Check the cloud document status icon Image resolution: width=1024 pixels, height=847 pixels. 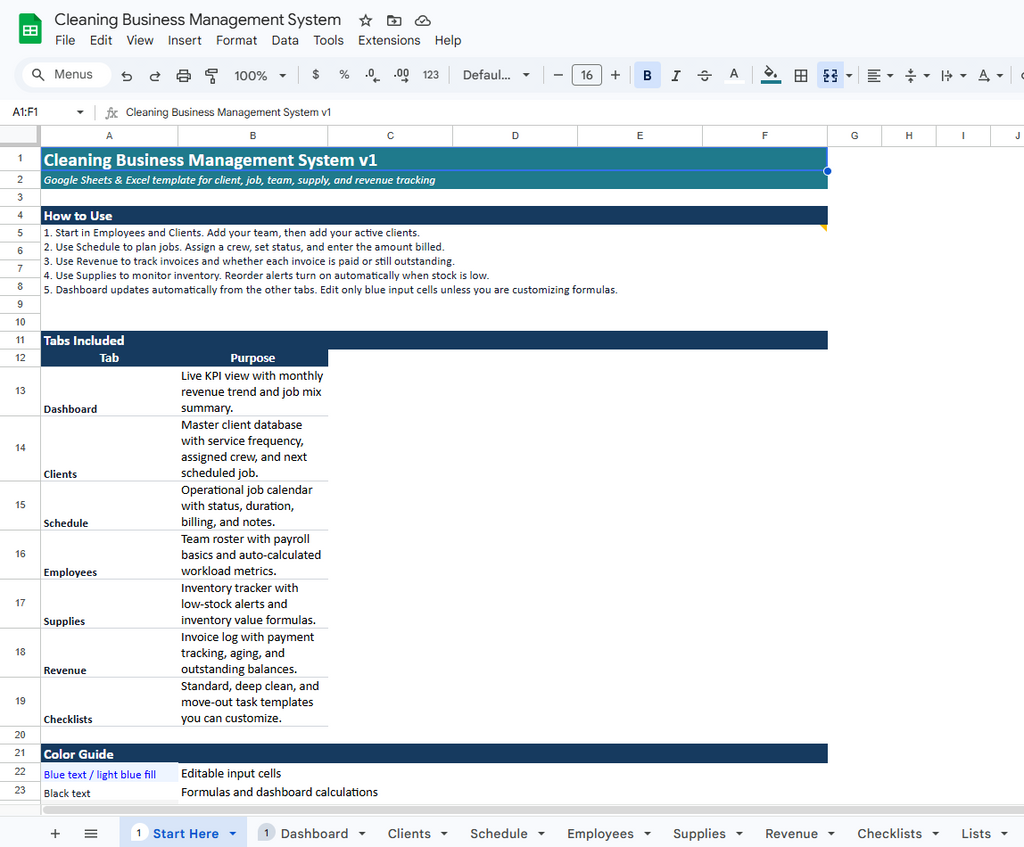(x=423, y=20)
